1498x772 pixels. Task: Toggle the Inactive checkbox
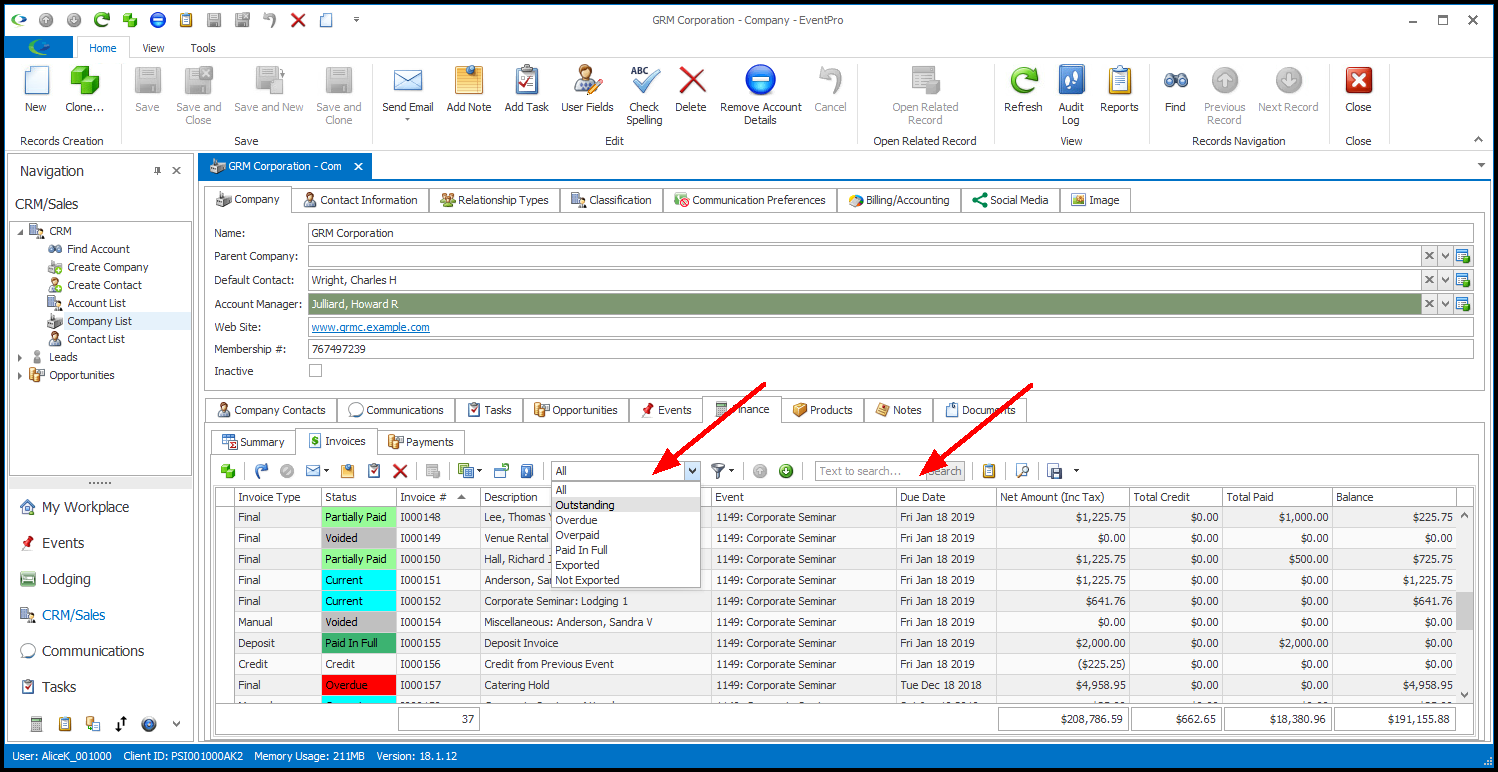coord(316,370)
